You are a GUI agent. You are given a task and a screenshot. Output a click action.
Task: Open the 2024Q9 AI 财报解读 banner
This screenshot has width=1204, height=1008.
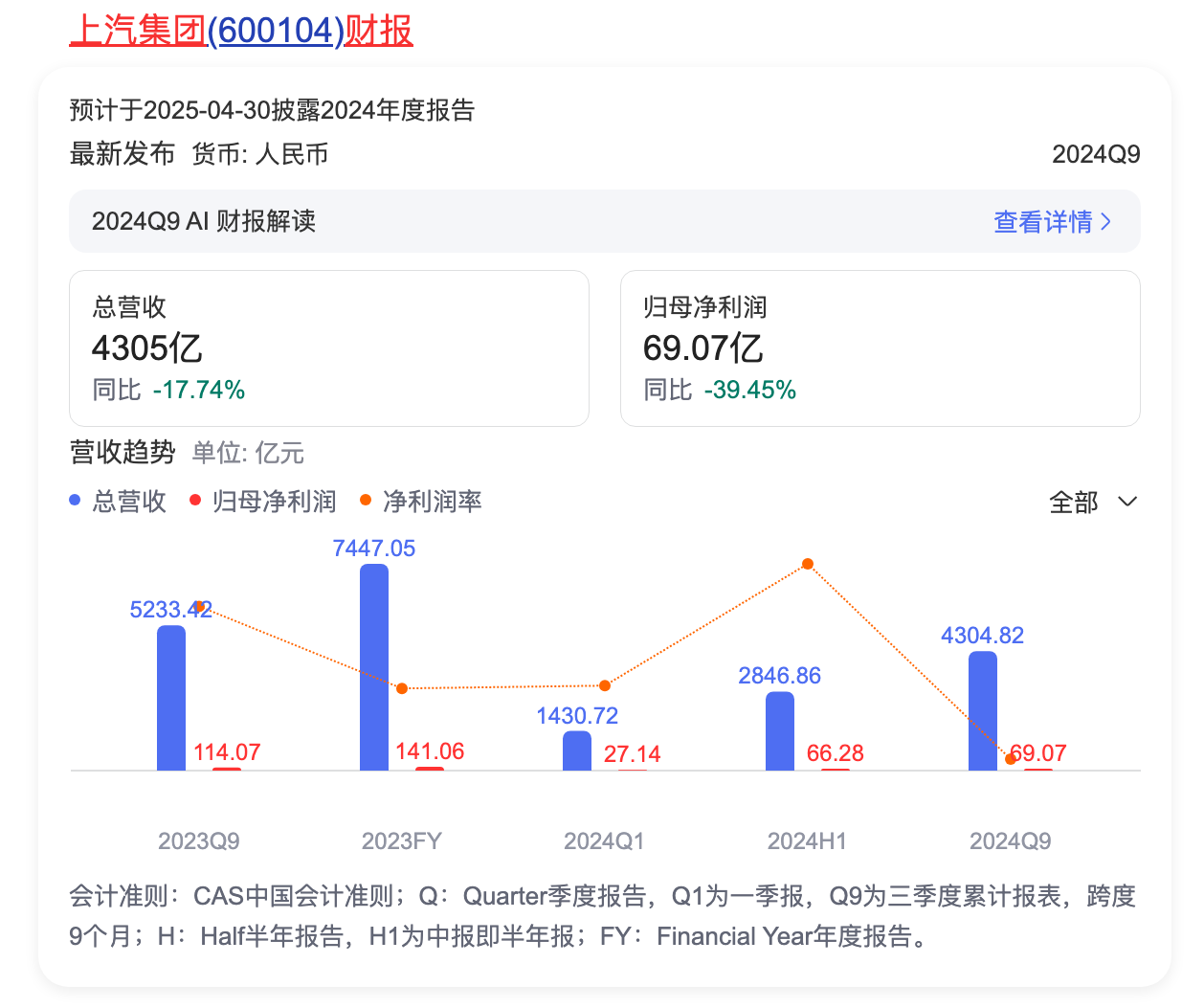click(x=604, y=221)
